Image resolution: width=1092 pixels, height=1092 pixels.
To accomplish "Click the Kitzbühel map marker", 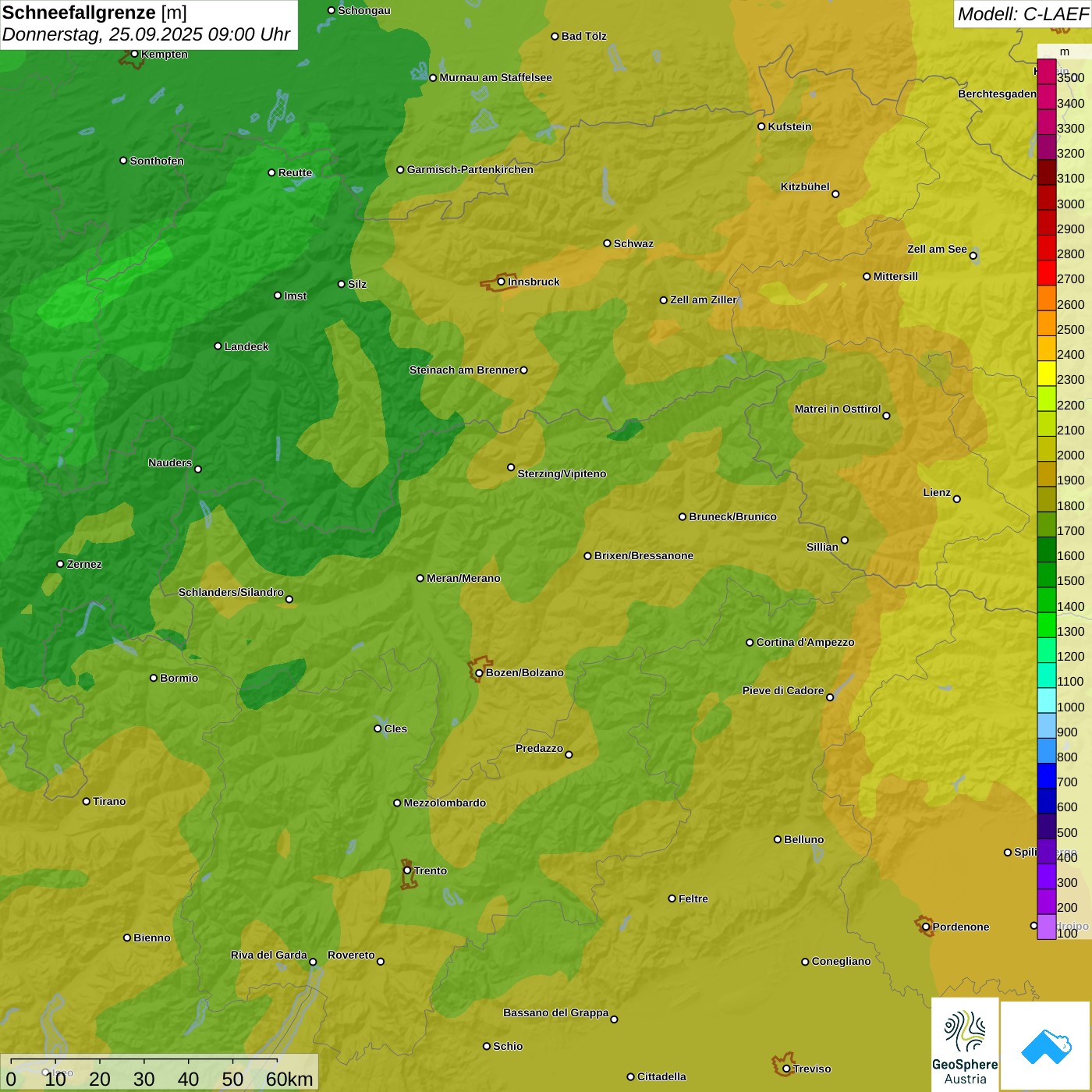I will point(835,193).
